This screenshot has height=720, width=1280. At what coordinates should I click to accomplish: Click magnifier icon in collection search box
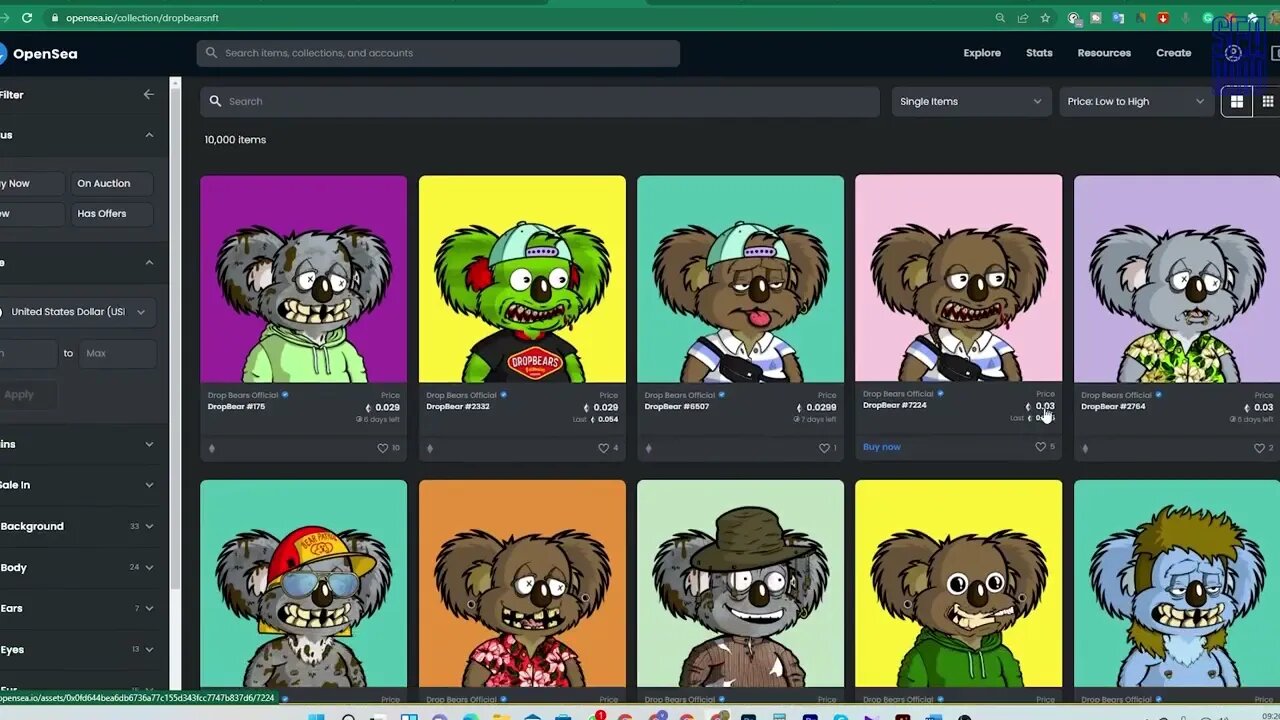215,101
